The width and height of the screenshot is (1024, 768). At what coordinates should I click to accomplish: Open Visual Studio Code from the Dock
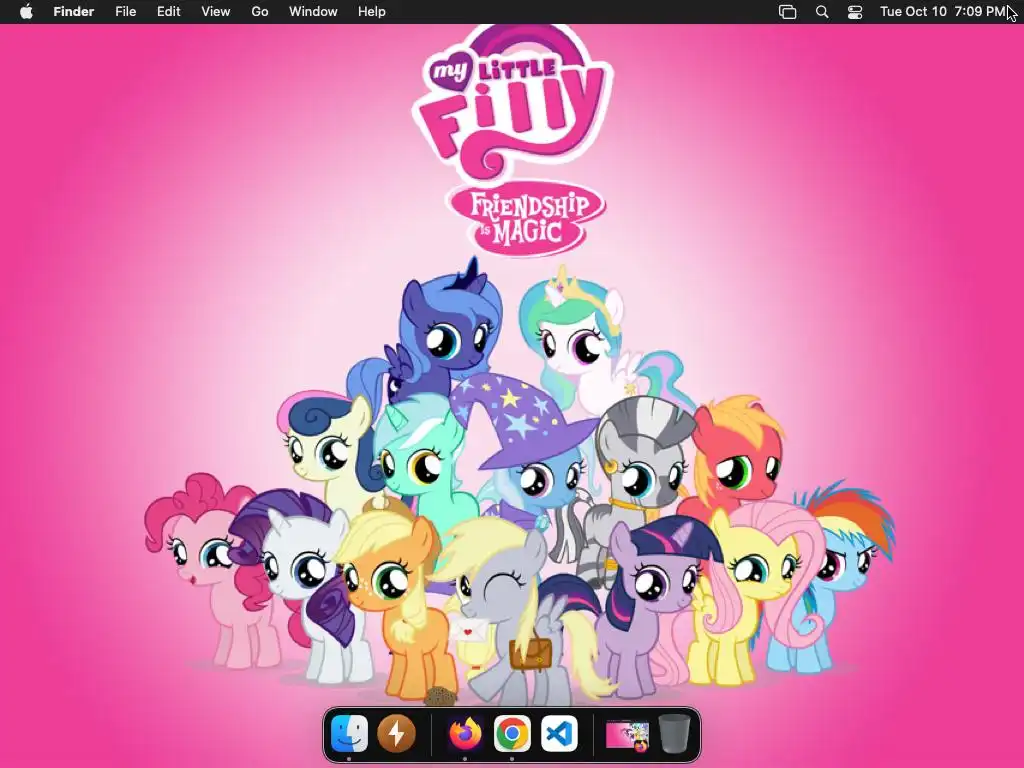[559, 733]
